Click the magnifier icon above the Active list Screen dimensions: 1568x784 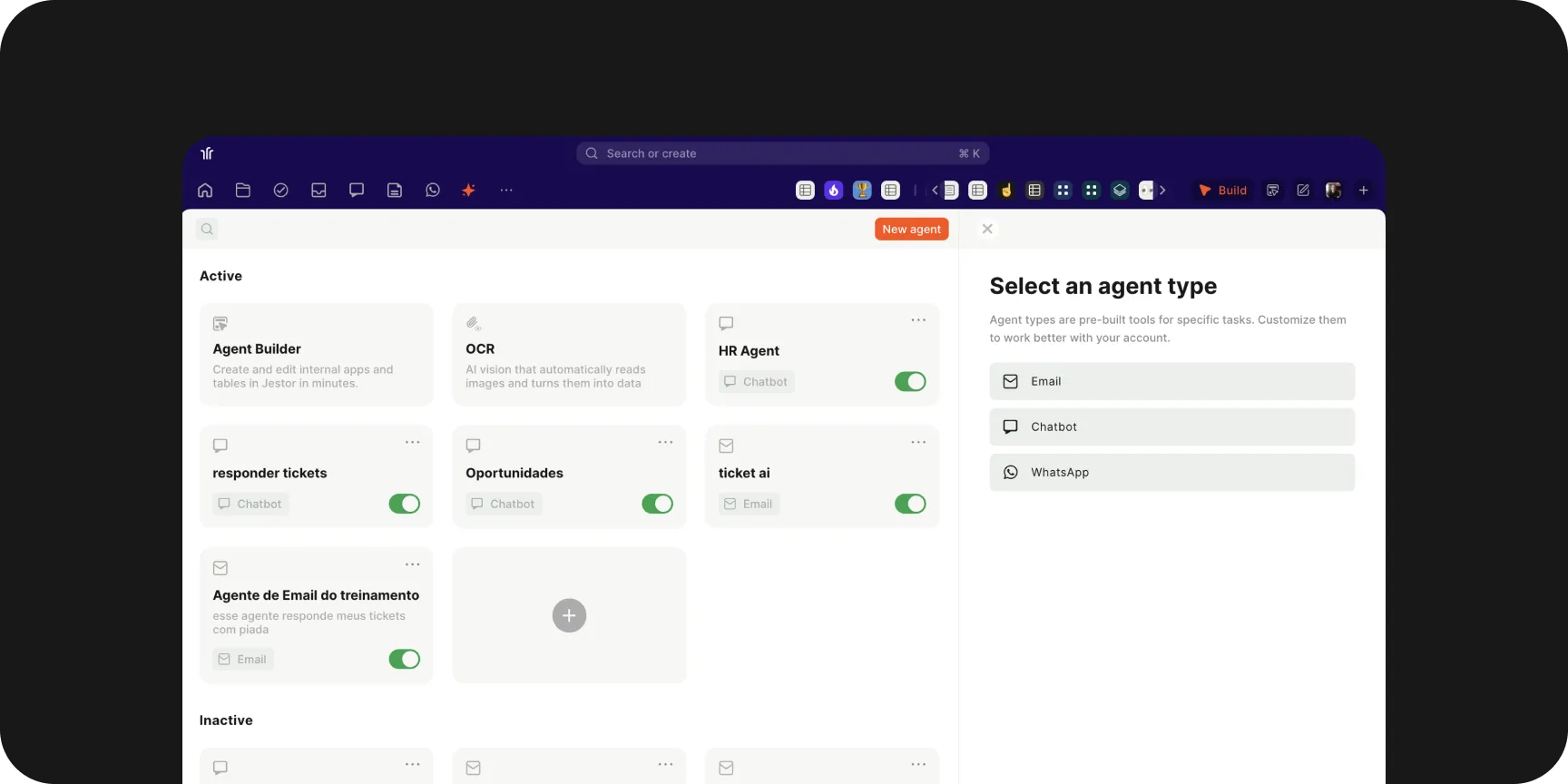pos(207,229)
